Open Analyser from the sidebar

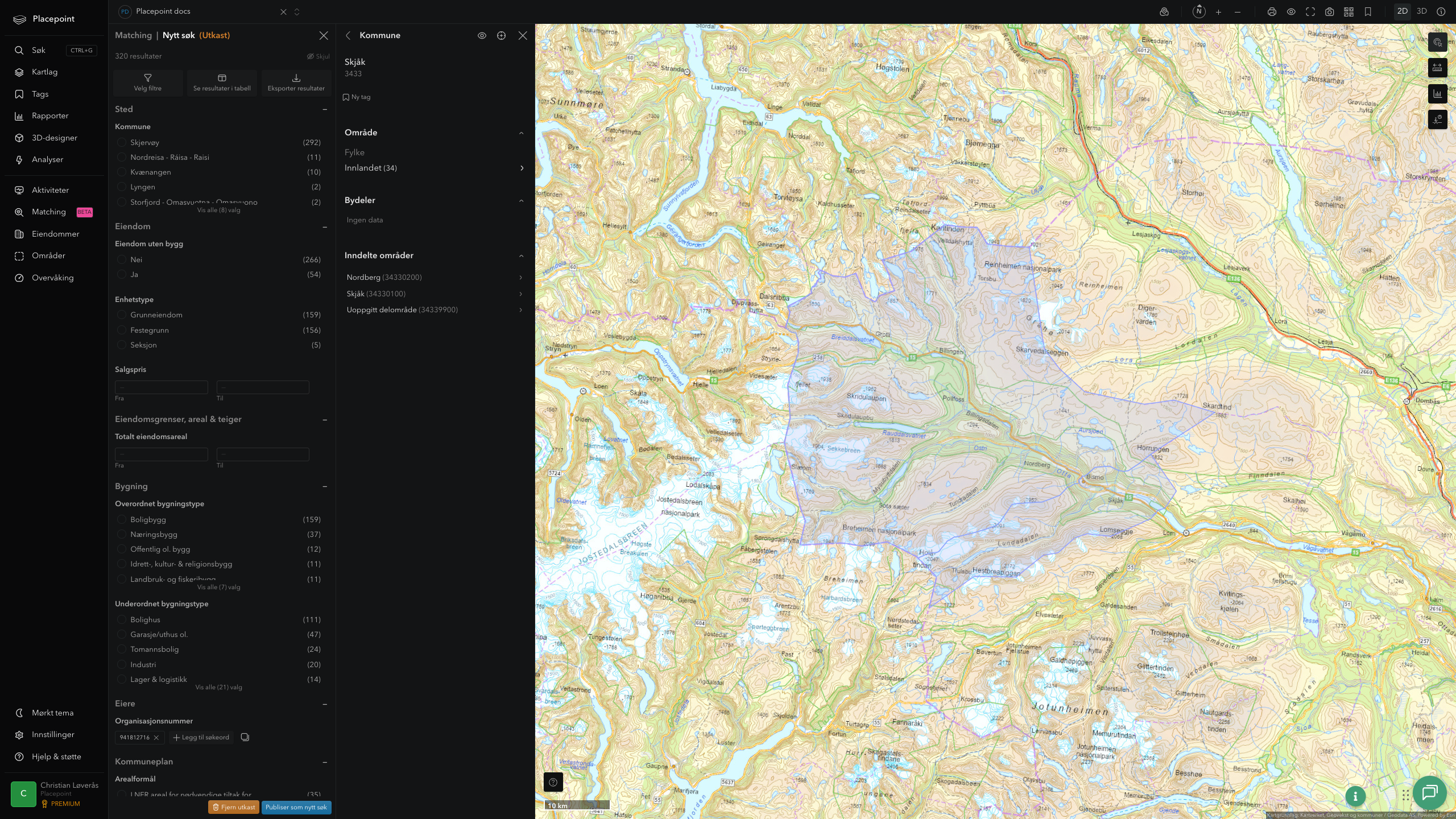[x=47, y=160]
